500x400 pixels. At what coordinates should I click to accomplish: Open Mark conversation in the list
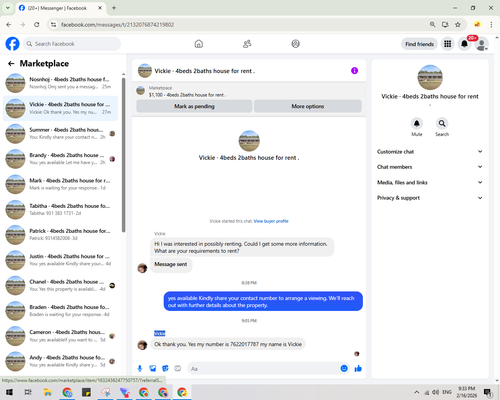click(x=60, y=184)
